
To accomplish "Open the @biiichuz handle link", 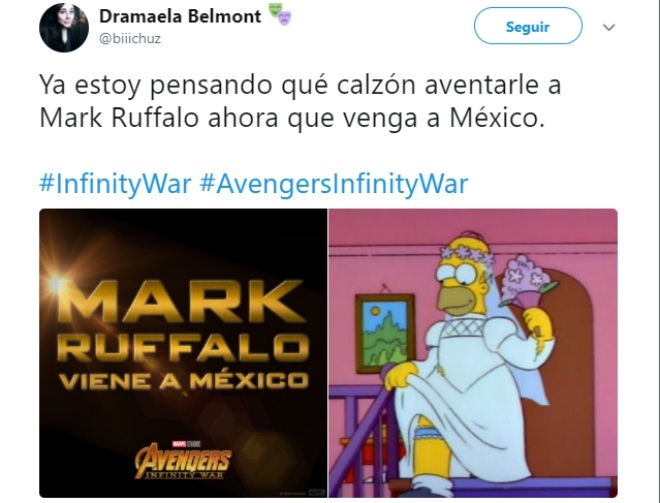I will 130,38.
